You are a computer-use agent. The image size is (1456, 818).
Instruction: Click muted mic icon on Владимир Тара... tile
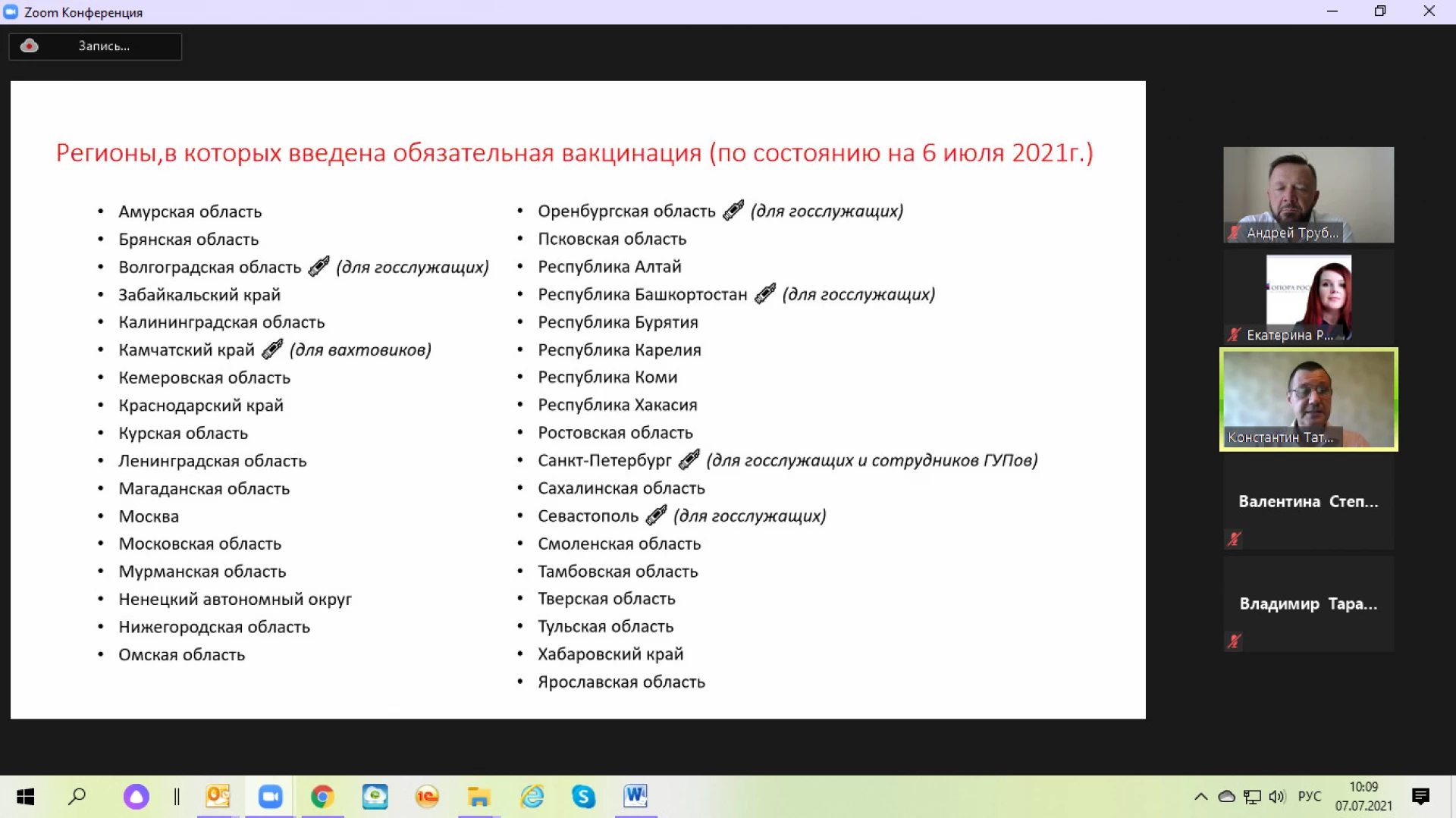[x=1235, y=641]
